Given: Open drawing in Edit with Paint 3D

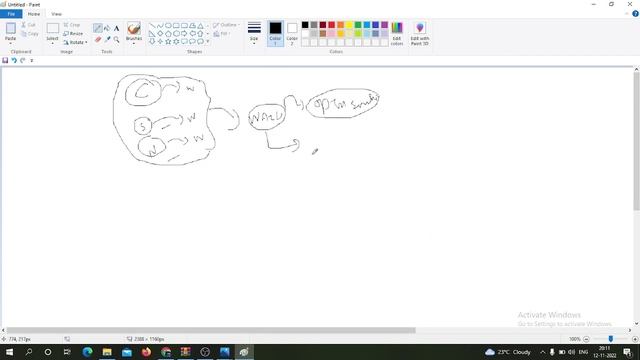Looking at the screenshot, I should [x=420, y=33].
